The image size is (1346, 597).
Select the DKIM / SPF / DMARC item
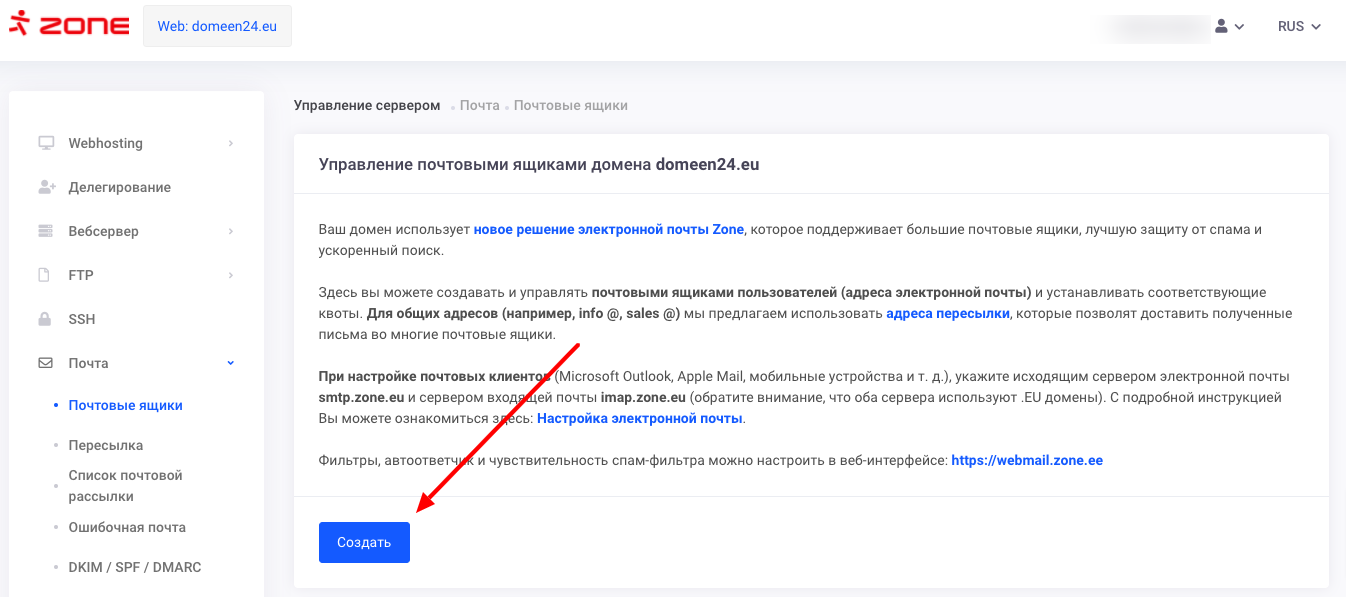pyautogui.click(x=134, y=567)
